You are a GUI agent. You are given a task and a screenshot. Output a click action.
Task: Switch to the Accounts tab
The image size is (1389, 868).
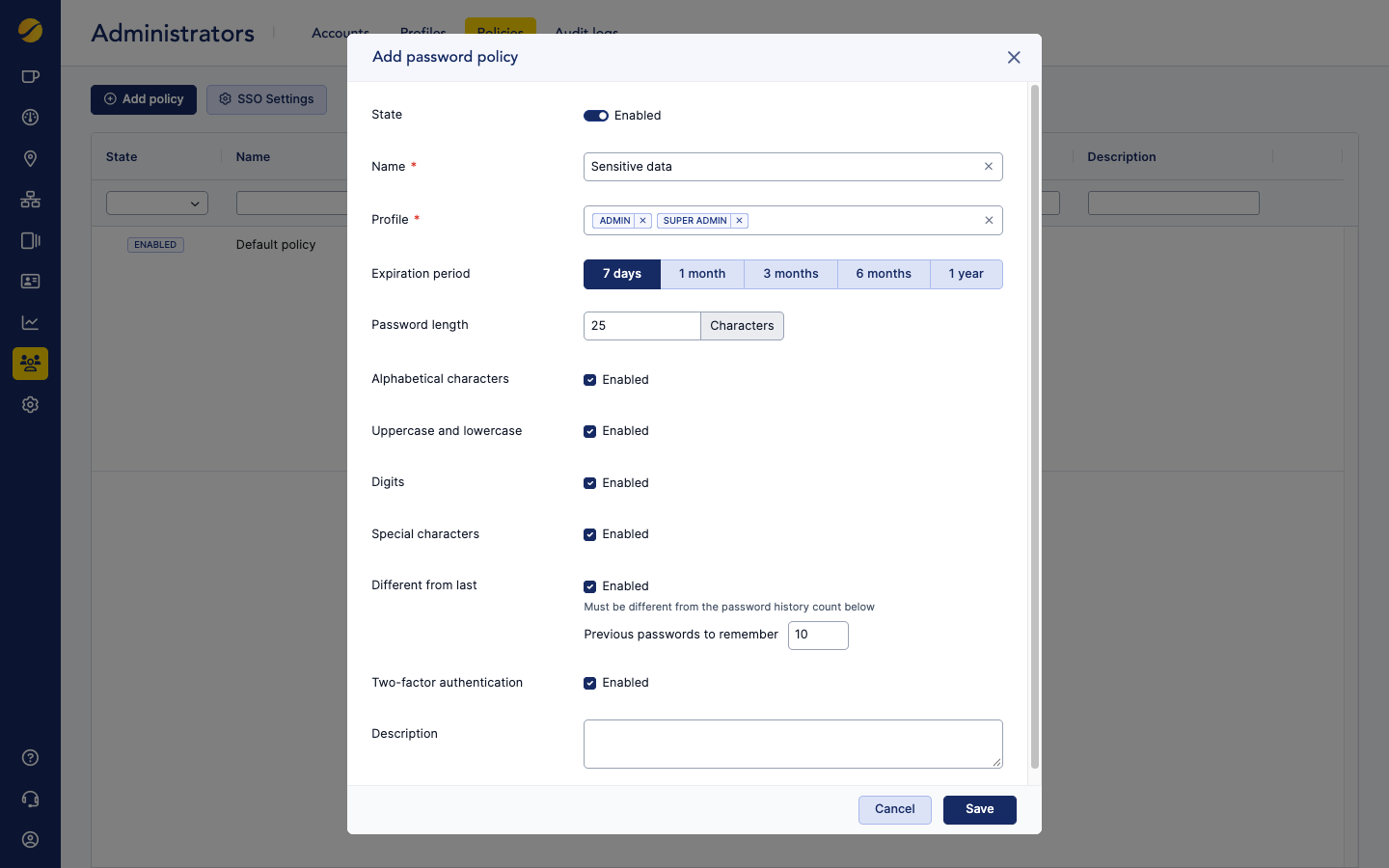[340, 32]
